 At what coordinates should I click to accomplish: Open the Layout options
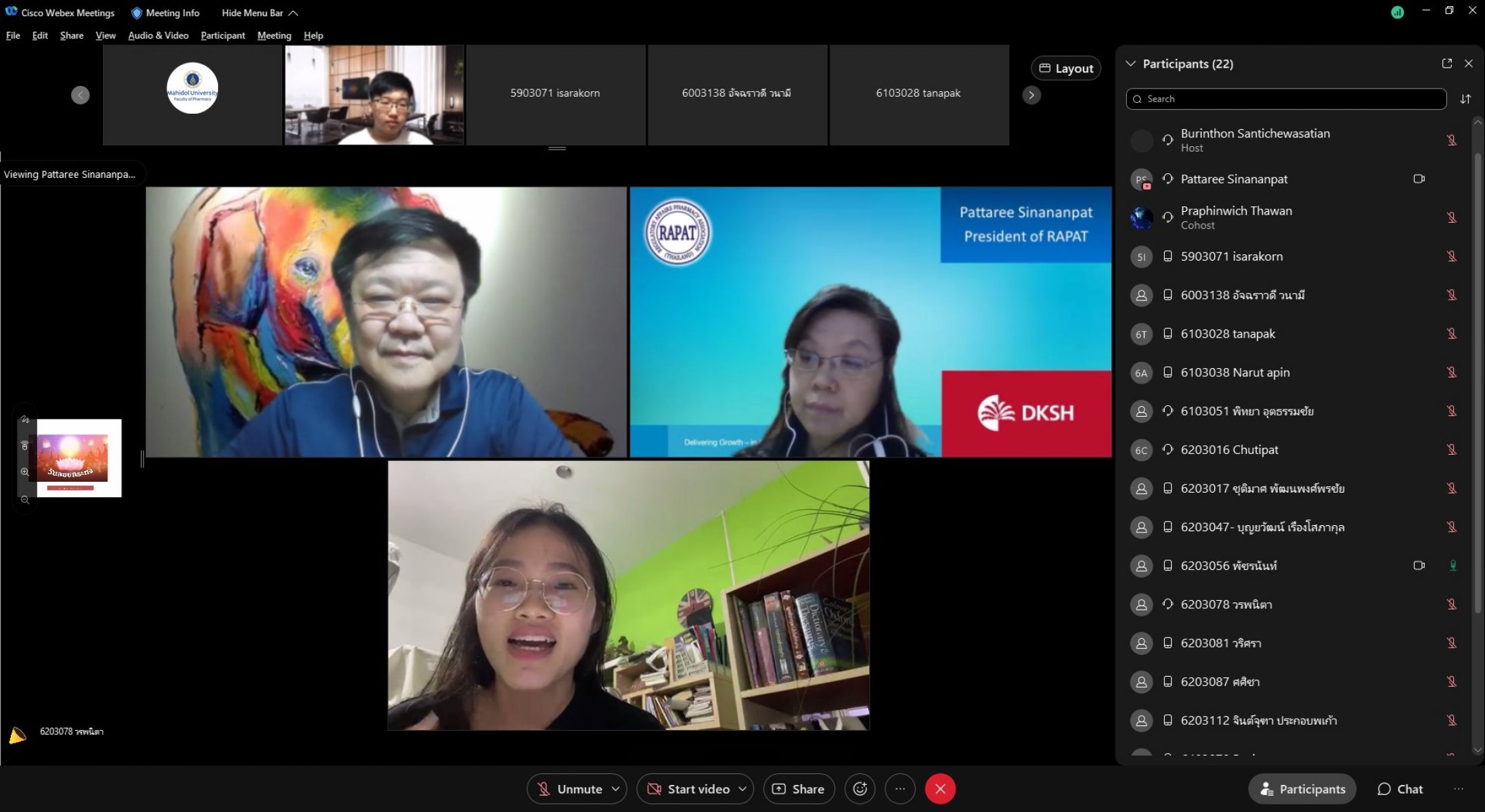click(1066, 68)
